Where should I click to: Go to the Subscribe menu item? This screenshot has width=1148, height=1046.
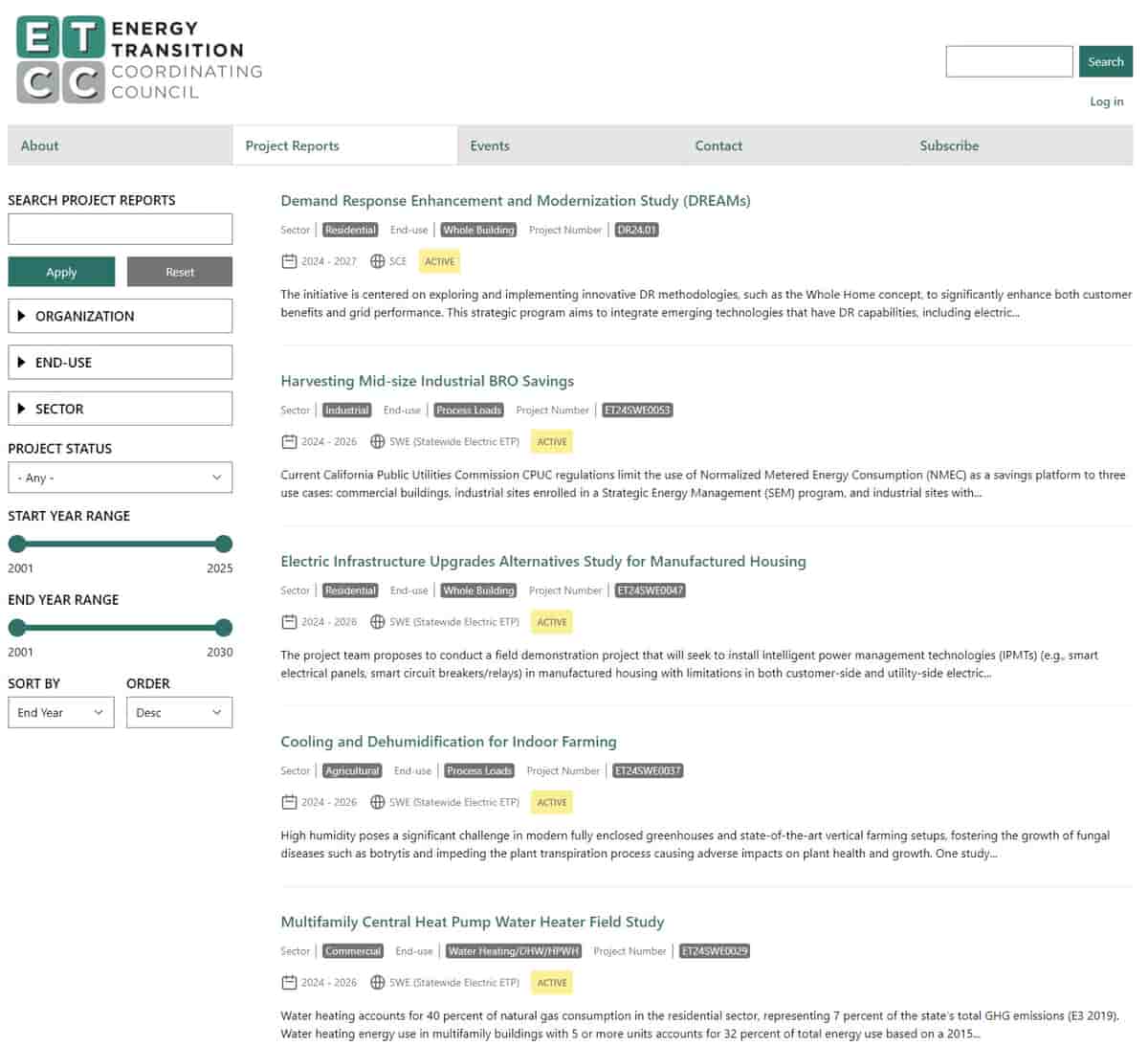949,145
